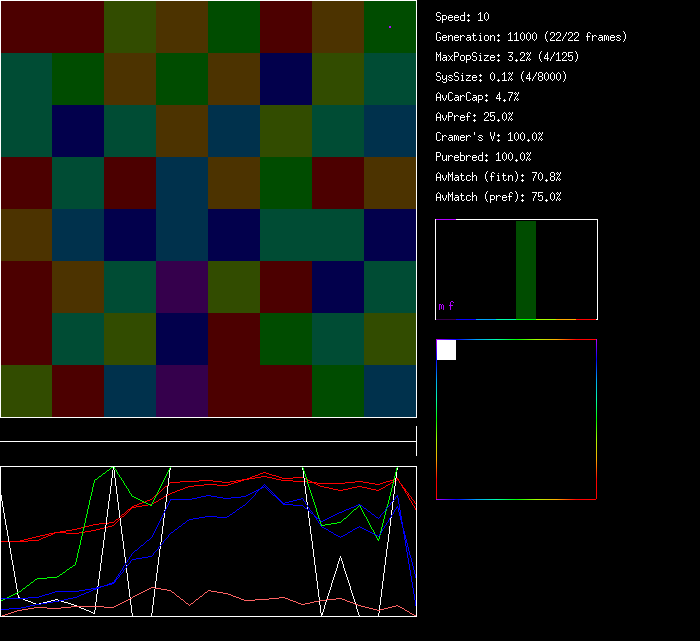Click the top-left dark red grid cell

tap(26, 27)
